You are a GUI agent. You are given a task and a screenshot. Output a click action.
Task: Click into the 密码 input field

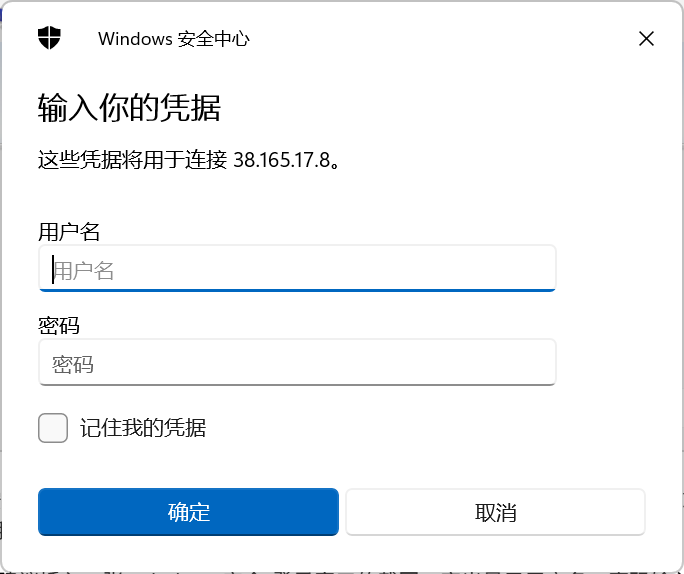pos(297,363)
